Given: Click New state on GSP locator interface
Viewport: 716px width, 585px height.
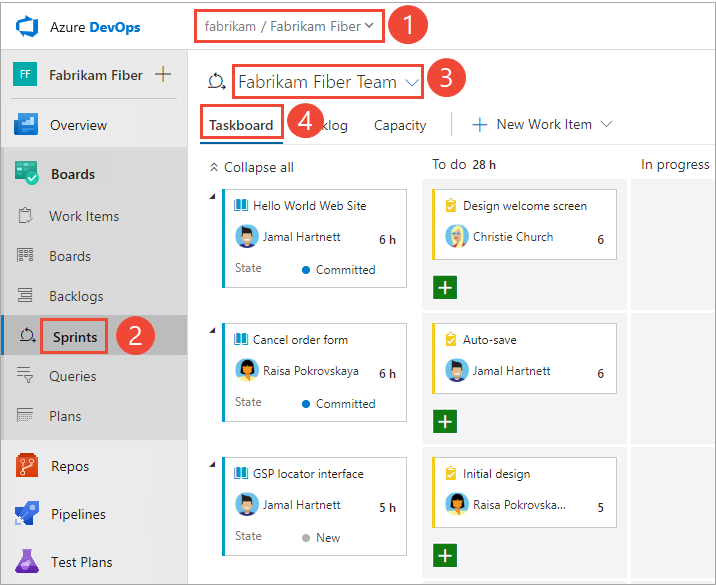Looking at the screenshot, I should pyautogui.click(x=321, y=538).
